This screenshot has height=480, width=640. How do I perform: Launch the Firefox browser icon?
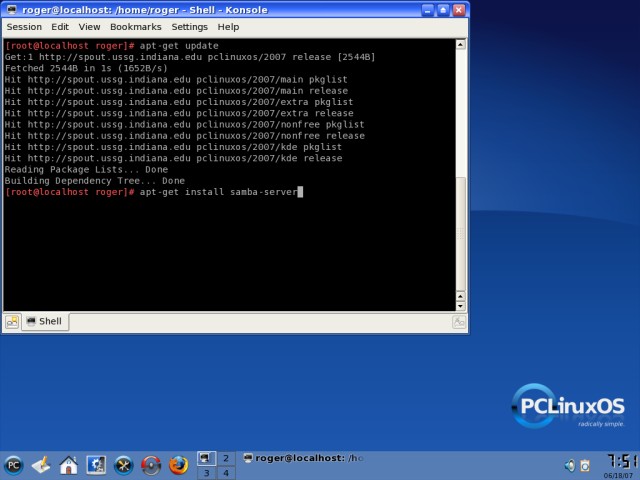178,465
